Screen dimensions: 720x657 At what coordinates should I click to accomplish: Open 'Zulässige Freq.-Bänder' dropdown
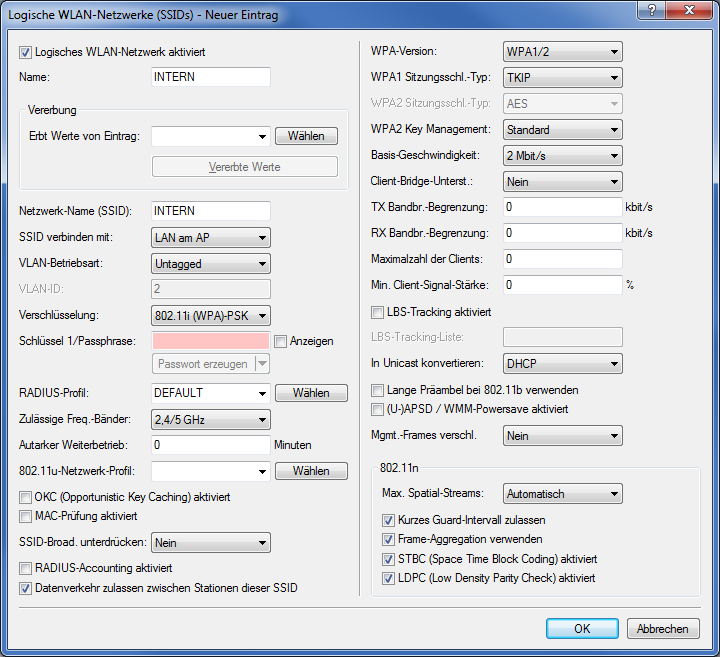tap(210, 419)
